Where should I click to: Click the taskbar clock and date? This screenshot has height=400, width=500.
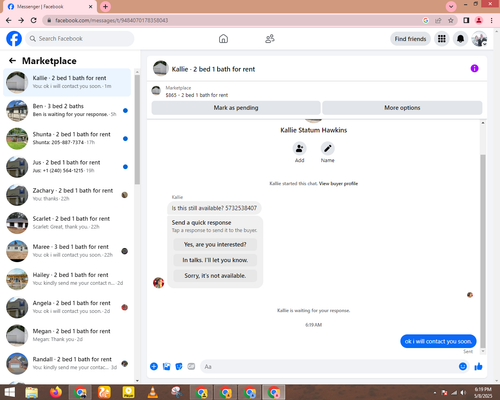483,392
